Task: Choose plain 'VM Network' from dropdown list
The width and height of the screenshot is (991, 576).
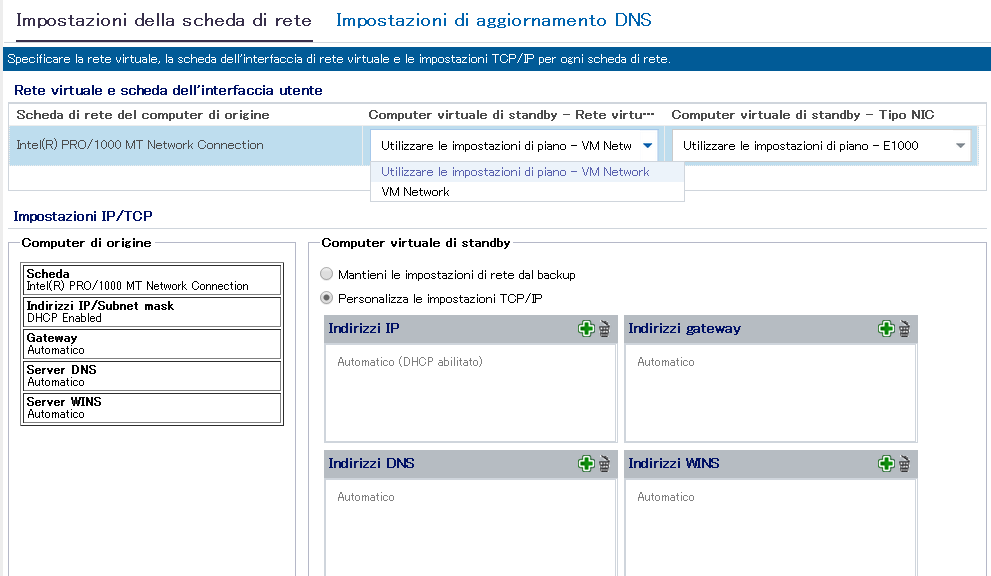Action: (527, 192)
